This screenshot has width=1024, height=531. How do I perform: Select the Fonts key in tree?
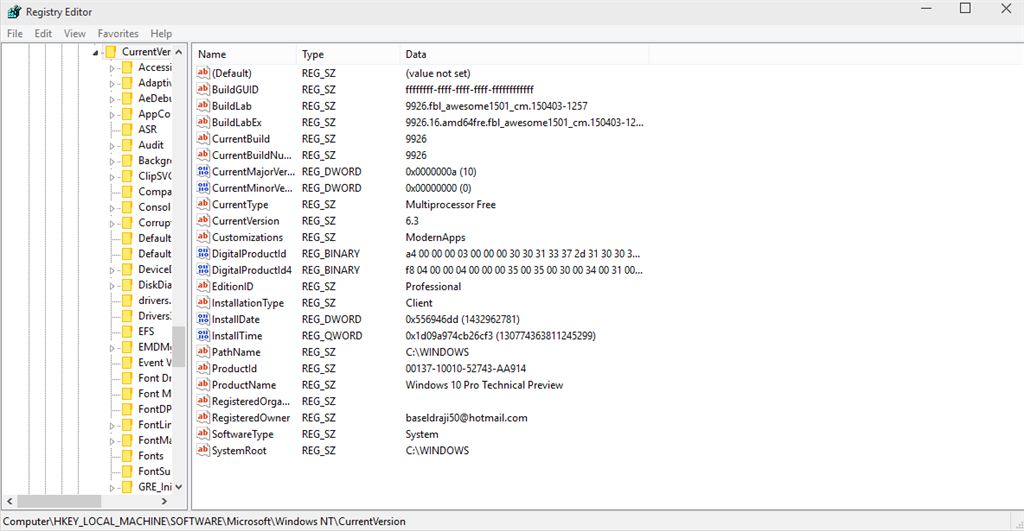pos(151,456)
